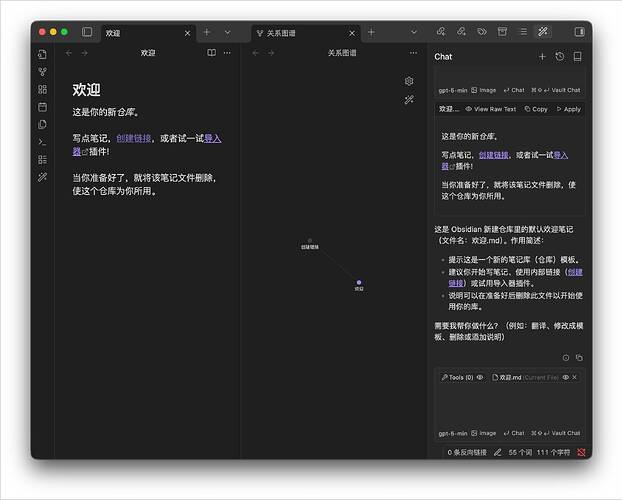Viewport: 622px width, 500px height.
Task: Show 0 条反向链接 in status bar
Action: coord(467,452)
